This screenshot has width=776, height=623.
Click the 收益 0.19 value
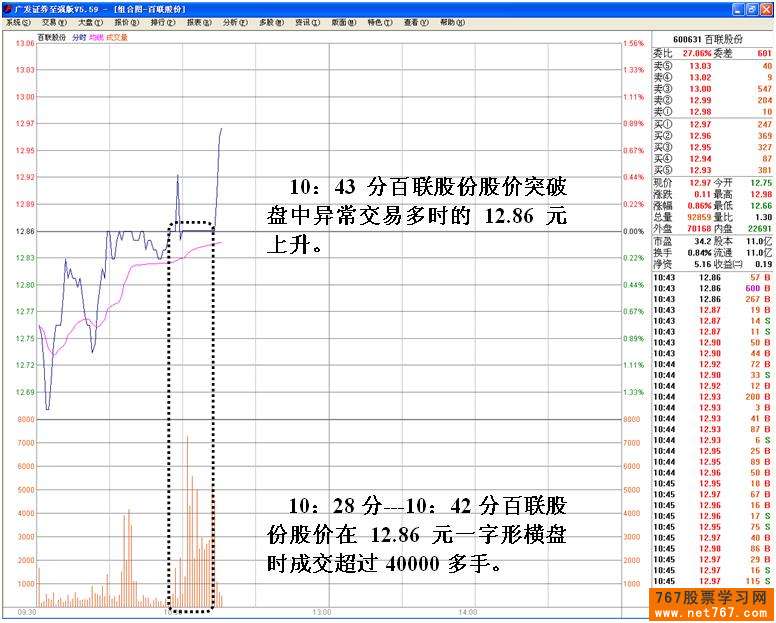(x=764, y=264)
